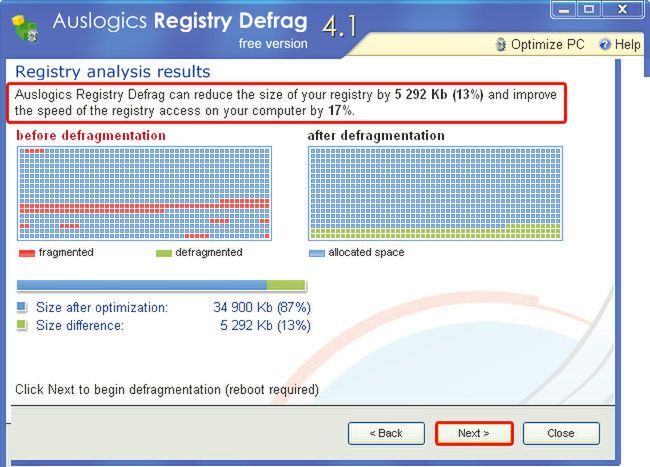Click the 'allocated space' legend label
The height and width of the screenshot is (467, 650).
point(366,252)
